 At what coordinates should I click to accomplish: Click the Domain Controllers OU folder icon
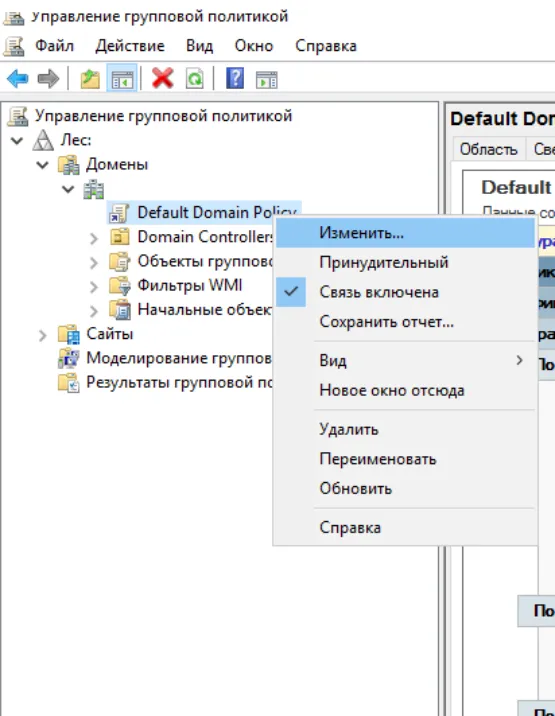pos(120,237)
